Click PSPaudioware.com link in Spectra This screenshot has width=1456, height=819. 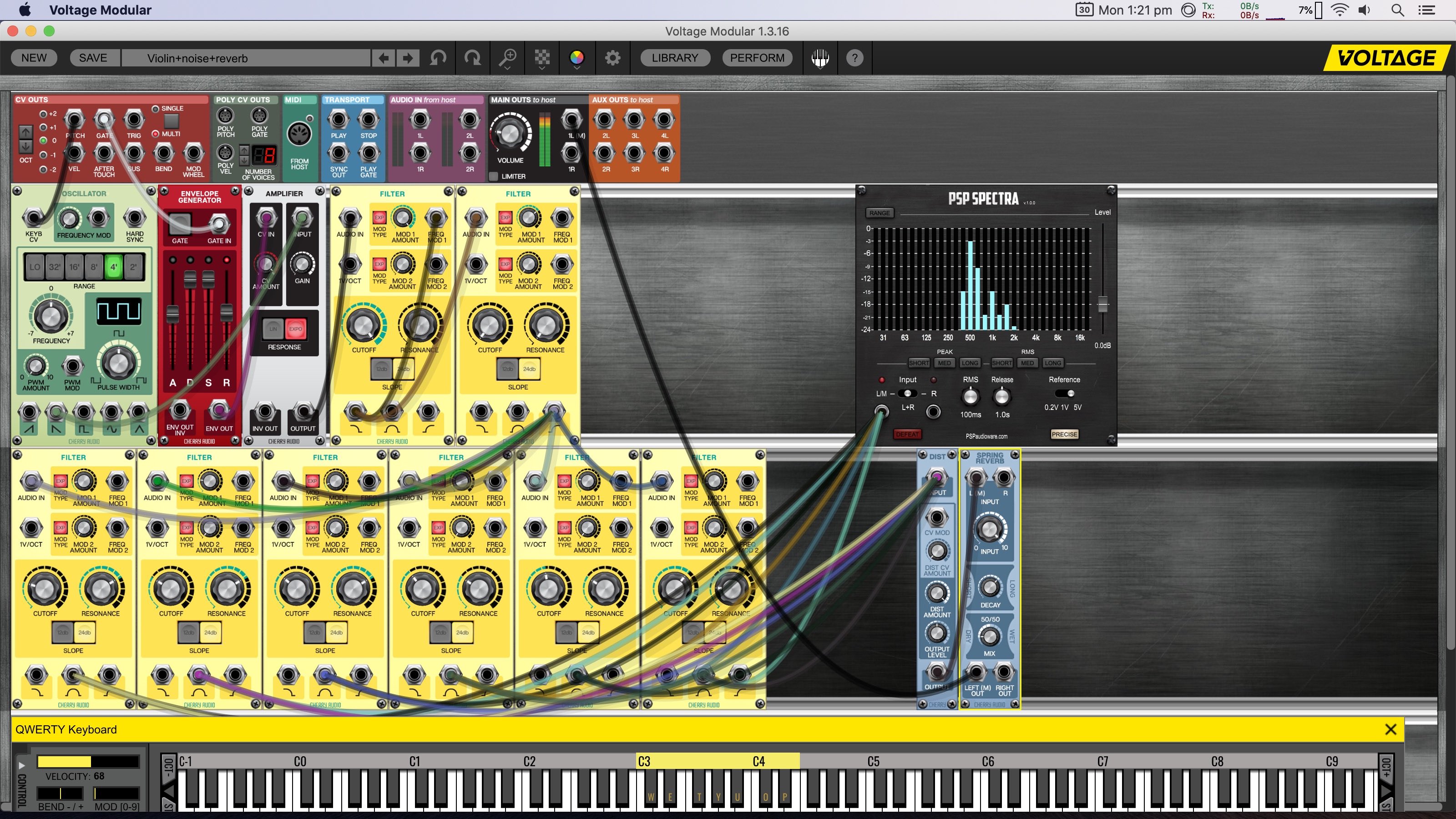click(986, 436)
